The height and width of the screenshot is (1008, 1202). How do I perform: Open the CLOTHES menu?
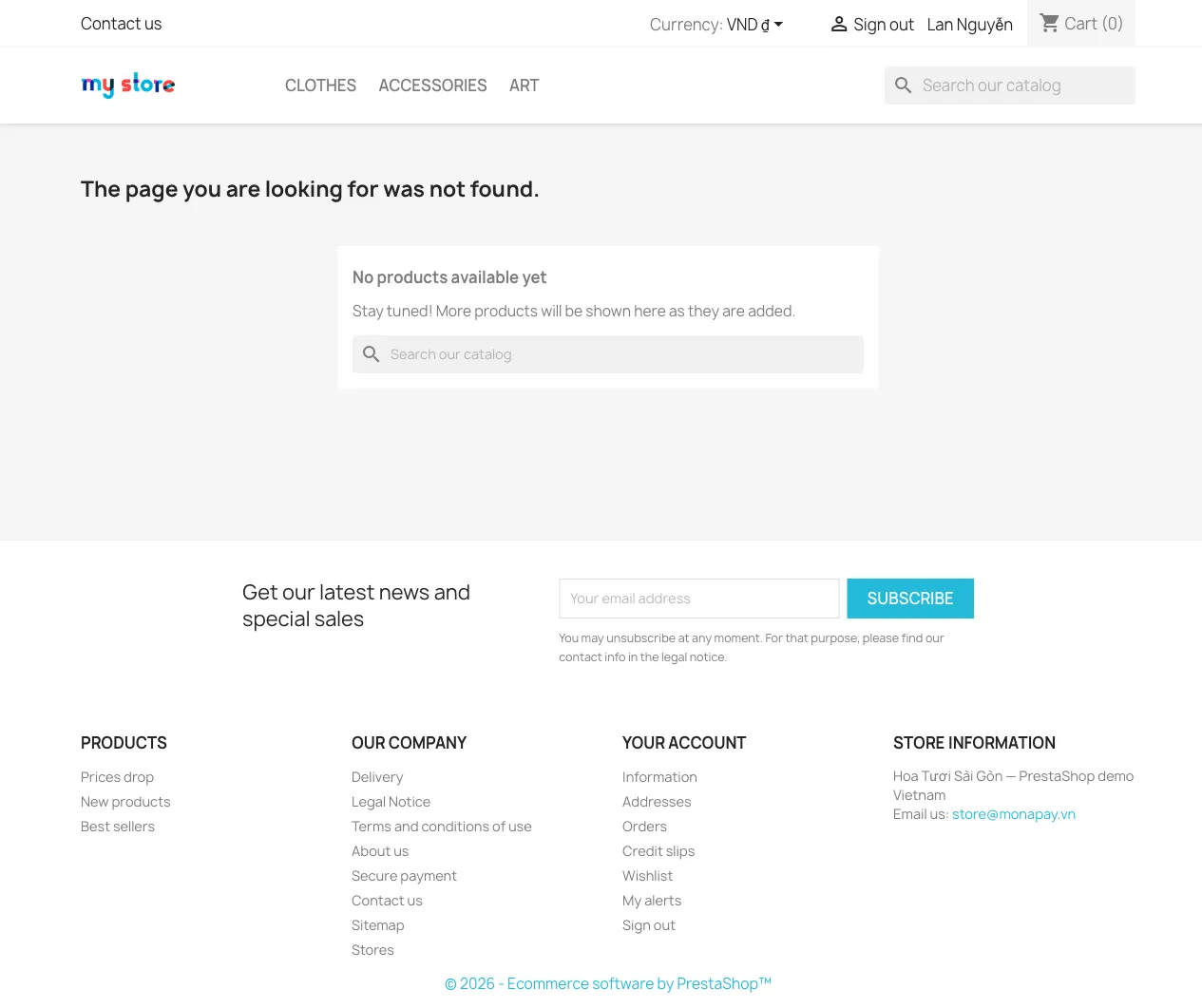[320, 86]
